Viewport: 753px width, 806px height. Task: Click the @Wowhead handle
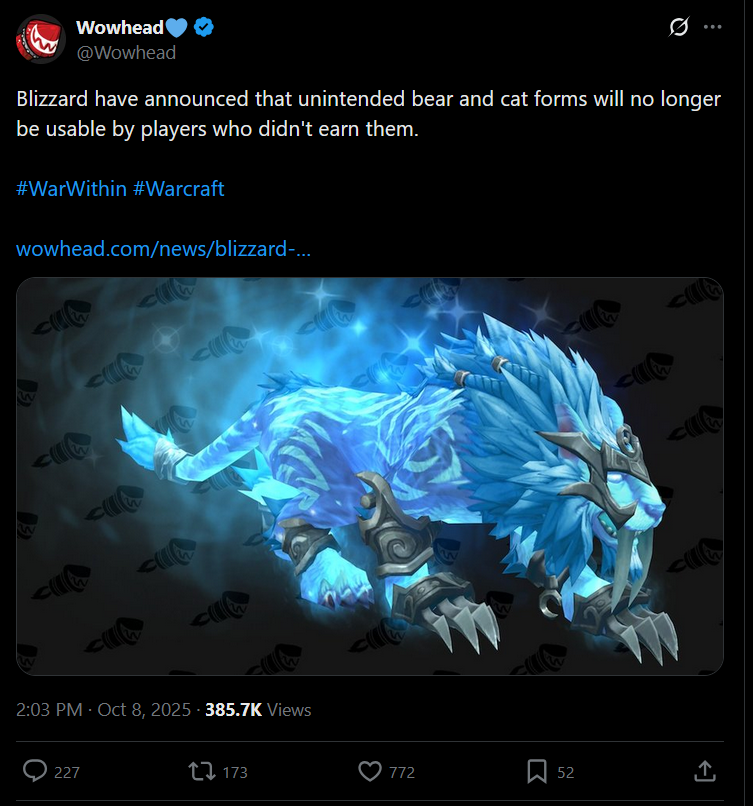pyautogui.click(x=126, y=52)
